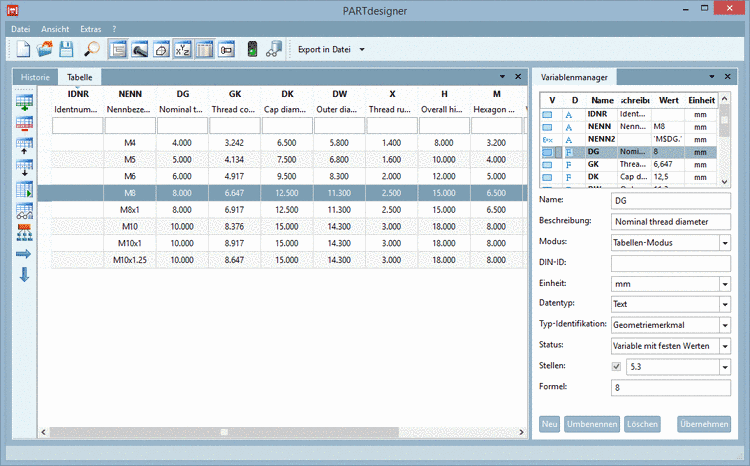Screen dimensions: 750x466
Task: Toggle the XYZ variables view button
Action: tap(183, 49)
